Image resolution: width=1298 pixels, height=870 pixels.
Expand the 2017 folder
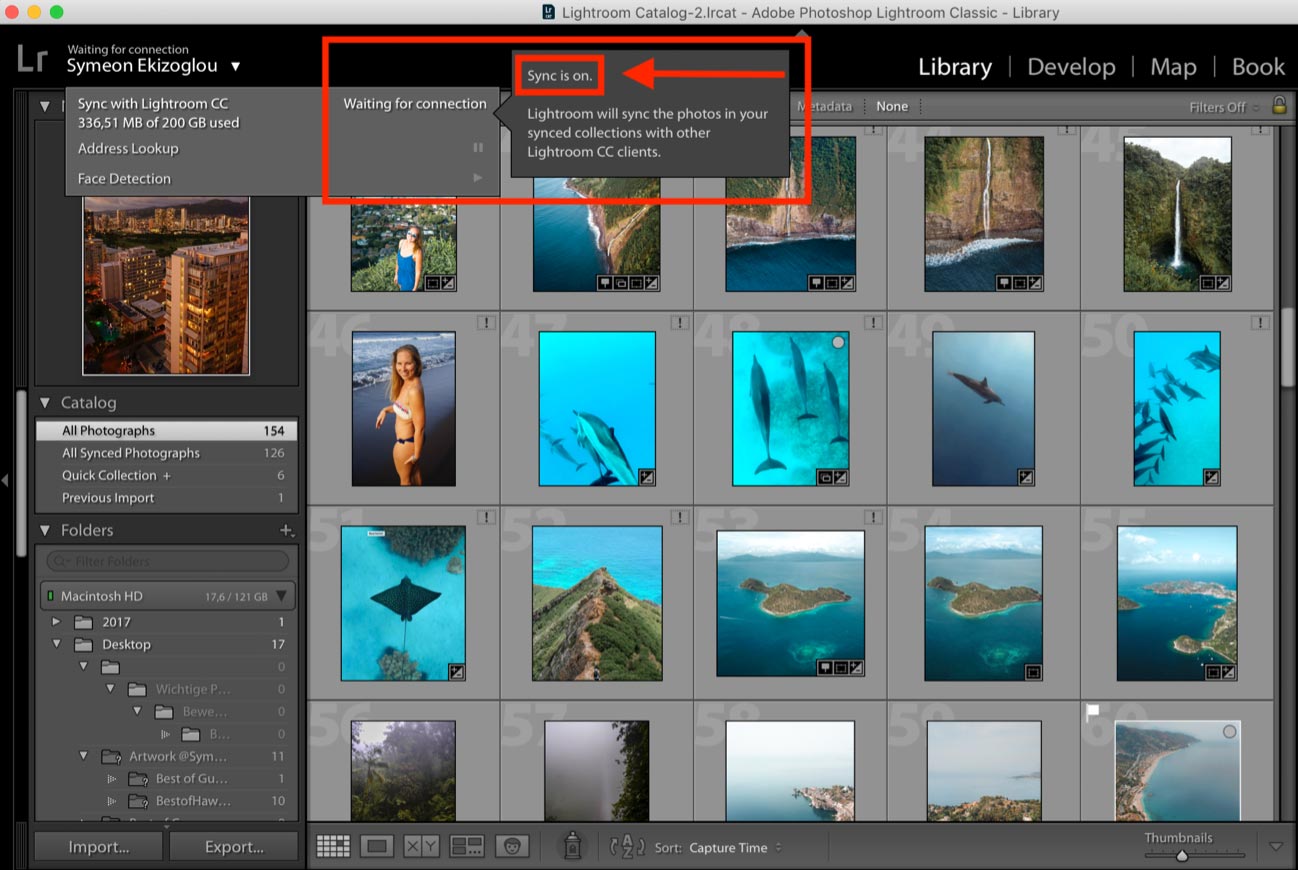56,621
